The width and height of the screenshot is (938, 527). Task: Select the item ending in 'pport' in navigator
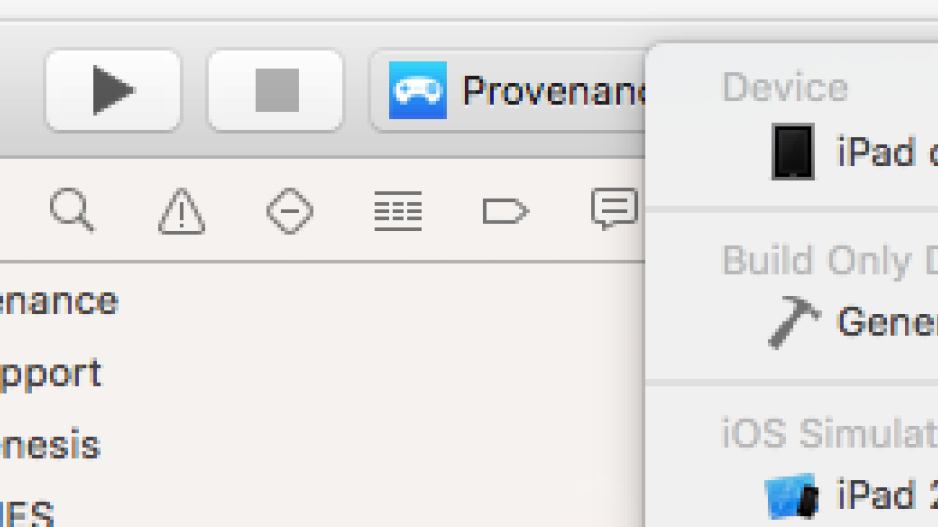(51, 376)
